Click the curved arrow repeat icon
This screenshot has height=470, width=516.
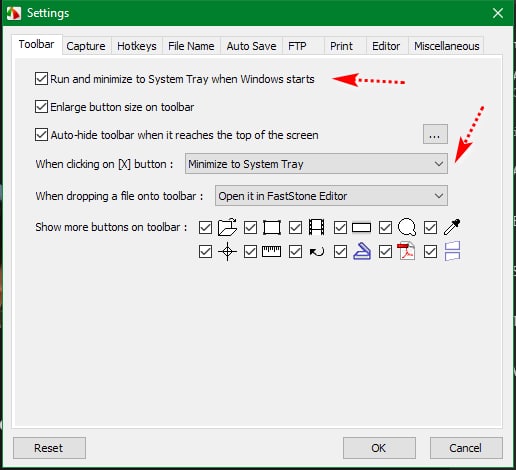point(317,252)
